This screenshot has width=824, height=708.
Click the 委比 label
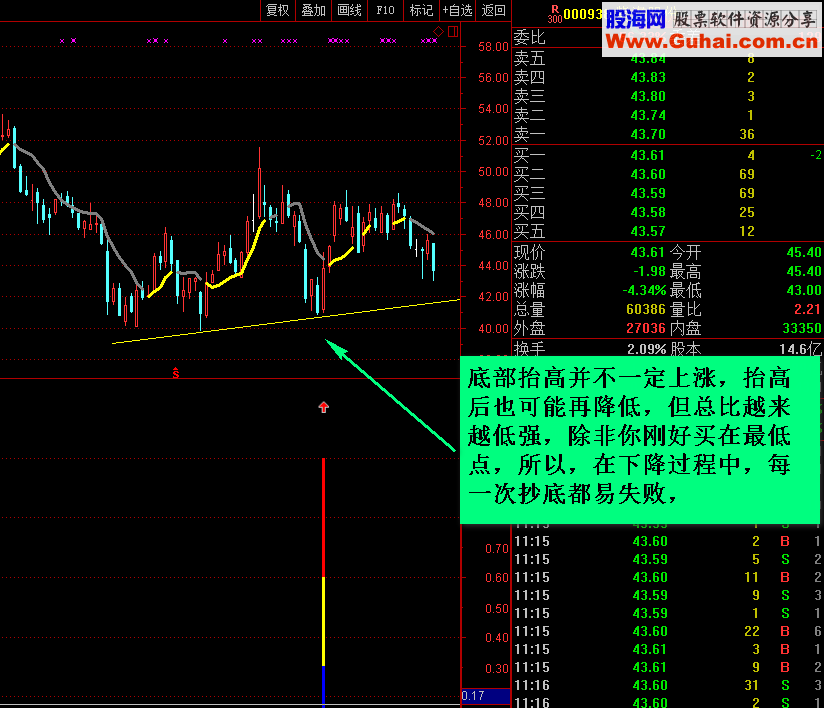coord(529,37)
